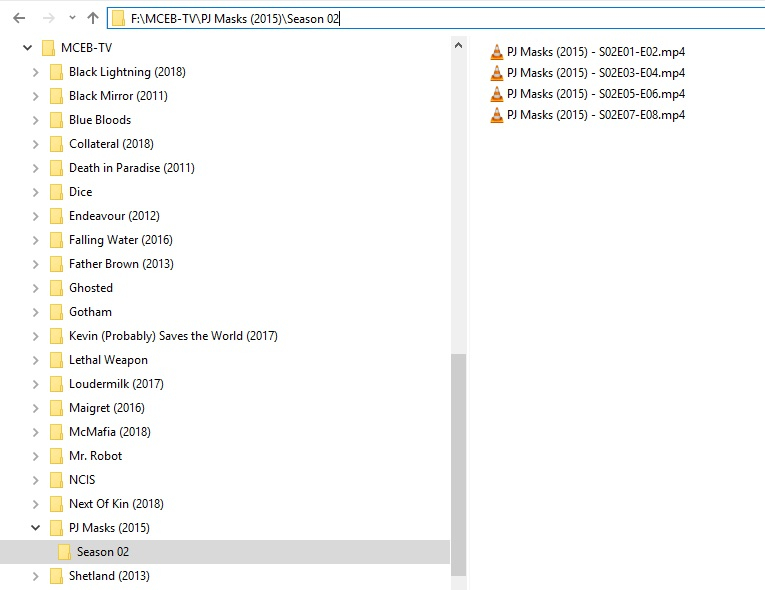Viewport: 765px width, 590px height.
Task: Click the Dice folder icon
Action: 57,192
